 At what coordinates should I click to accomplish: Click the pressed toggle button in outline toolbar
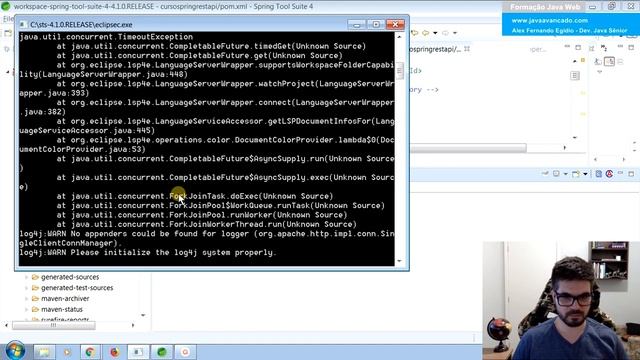click(609, 62)
